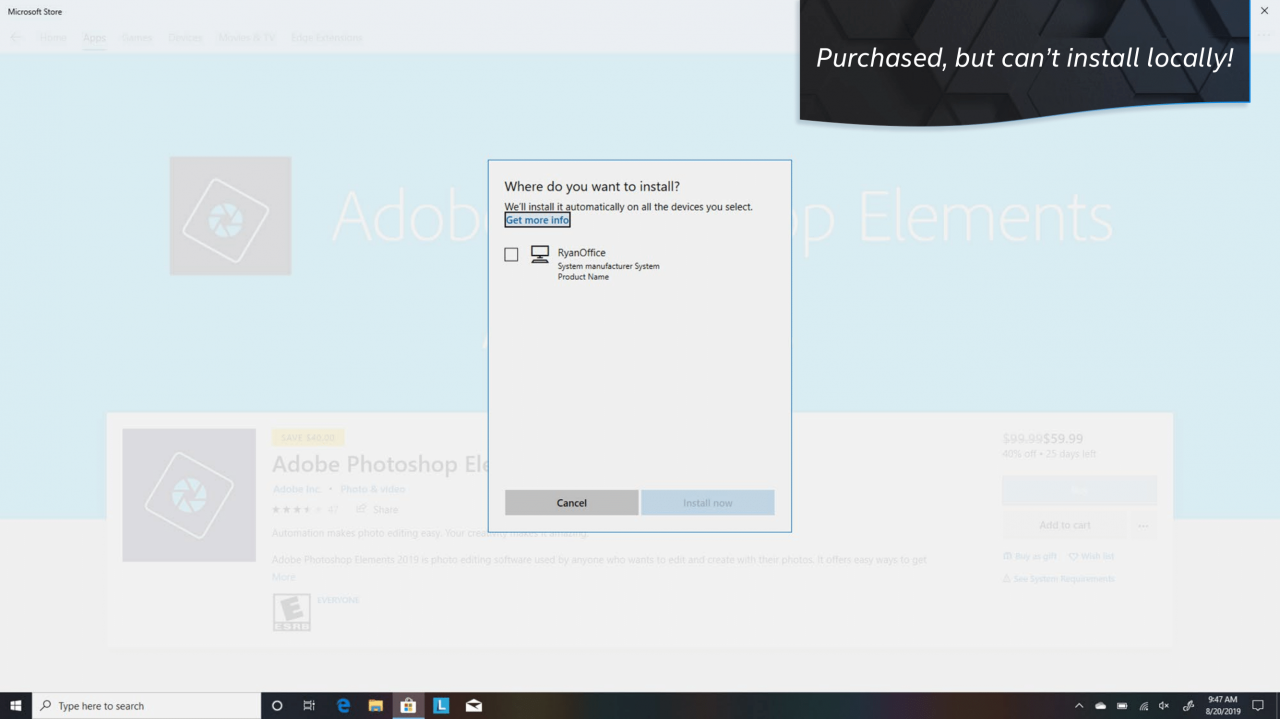This screenshot has height=719, width=1280.
Task: Click the Buy as gift link
Action: pyautogui.click(x=1030, y=556)
